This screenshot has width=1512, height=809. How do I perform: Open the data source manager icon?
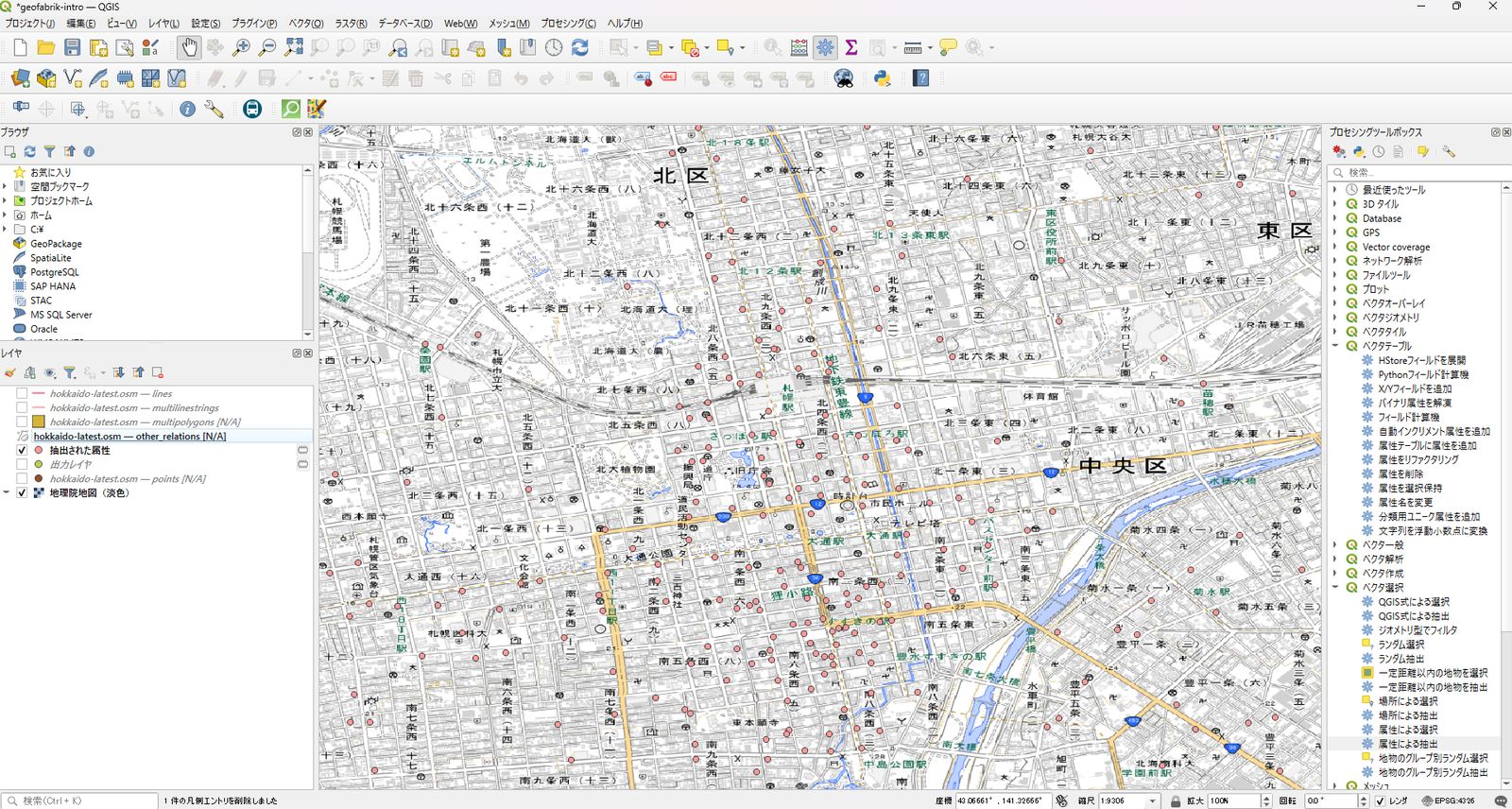(x=20, y=78)
